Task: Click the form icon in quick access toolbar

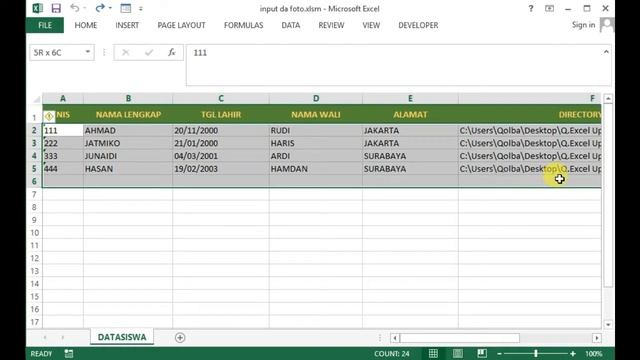Action: pos(126,8)
